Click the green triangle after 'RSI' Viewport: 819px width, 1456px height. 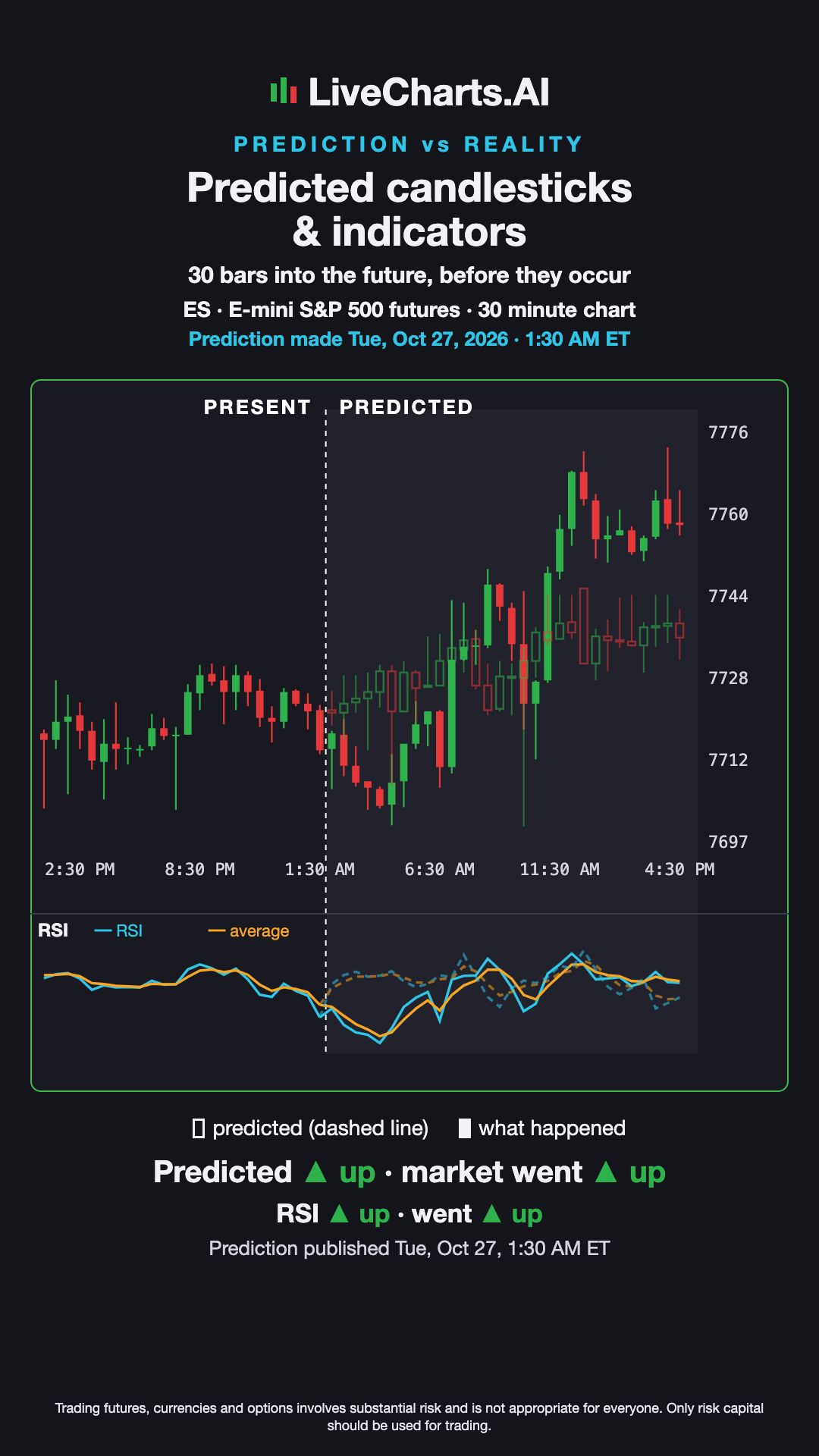pyautogui.click(x=339, y=1213)
